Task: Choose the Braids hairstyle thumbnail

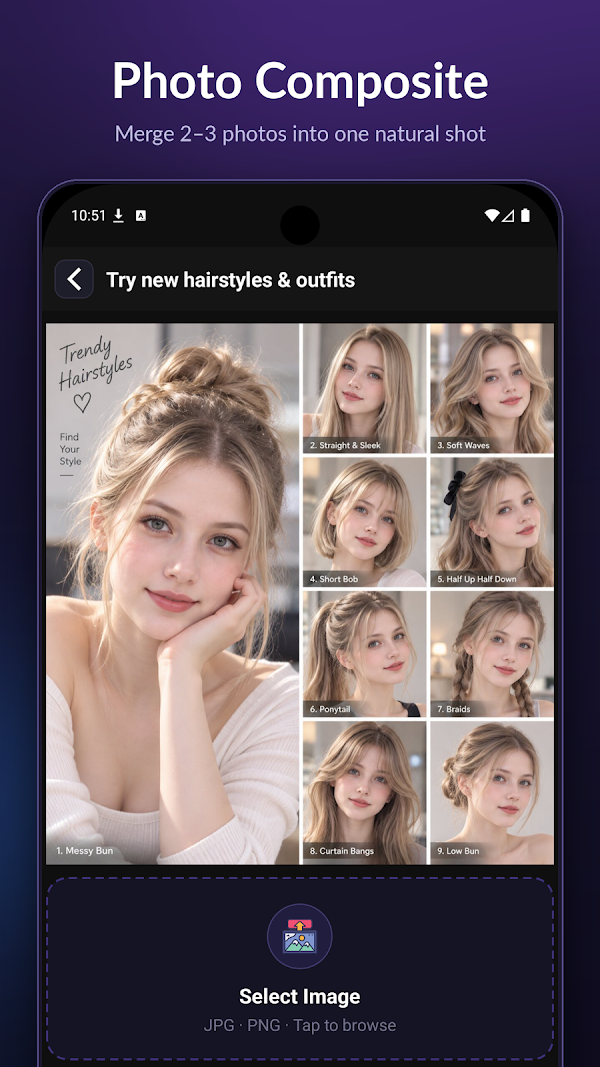Action: (x=492, y=654)
